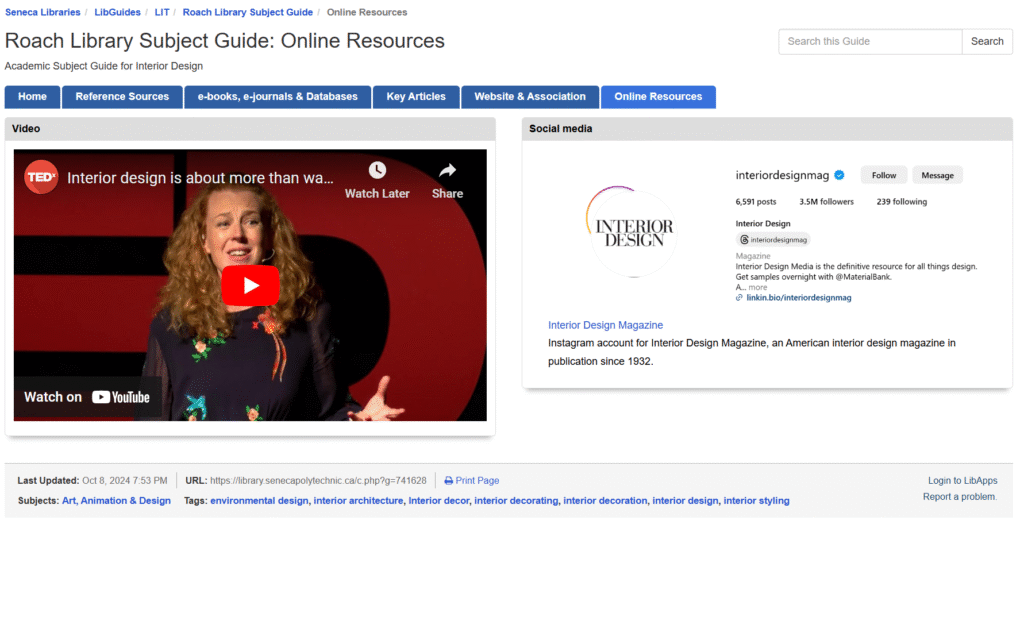The width and height of the screenshot is (1024, 632).
Task: Click the environmental design tag
Action: (259, 501)
